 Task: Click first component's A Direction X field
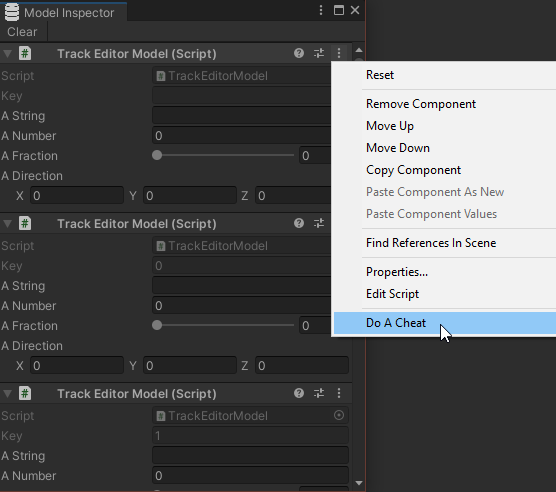click(x=77, y=195)
